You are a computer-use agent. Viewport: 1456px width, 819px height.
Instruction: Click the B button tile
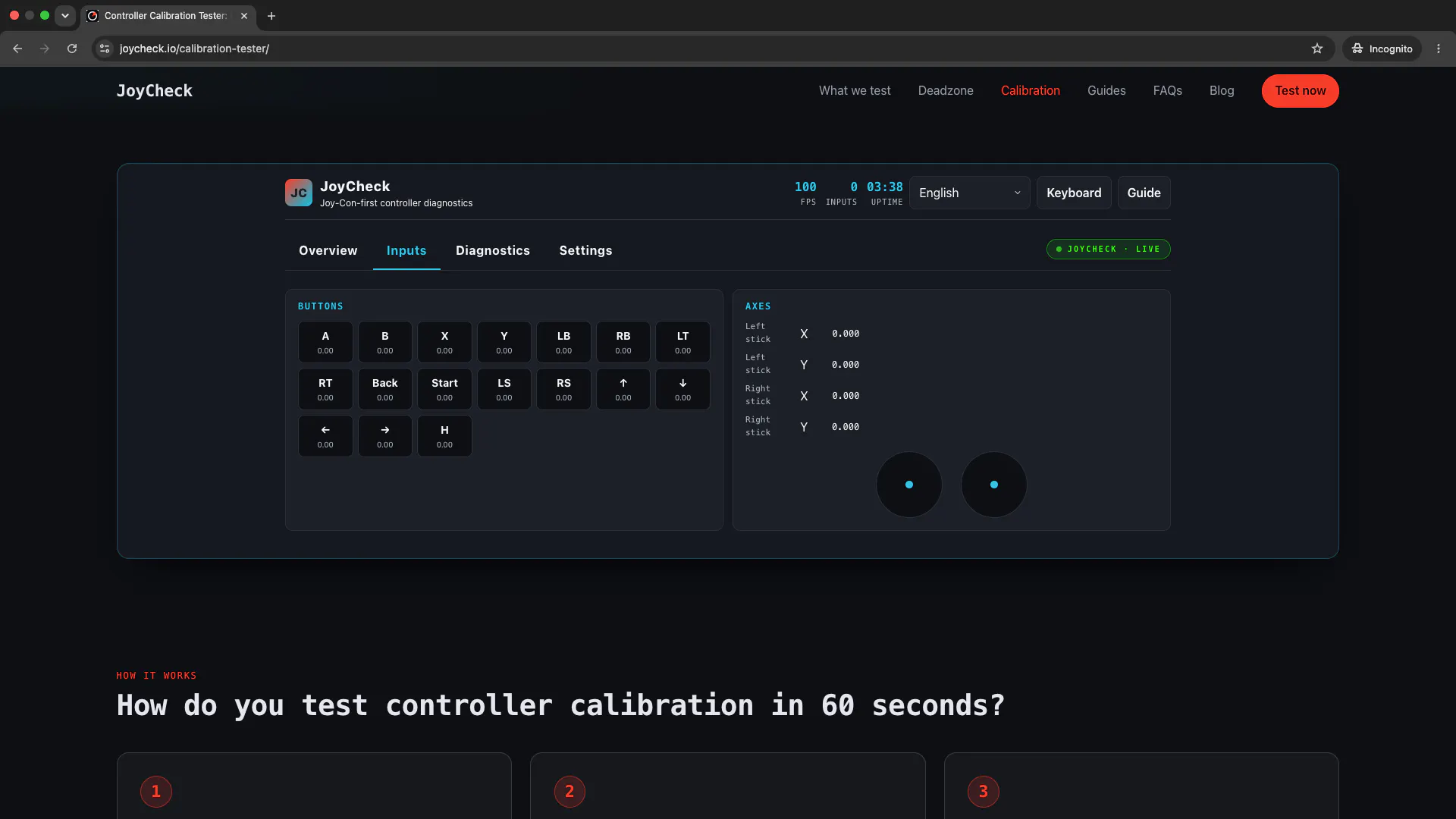click(385, 342)
